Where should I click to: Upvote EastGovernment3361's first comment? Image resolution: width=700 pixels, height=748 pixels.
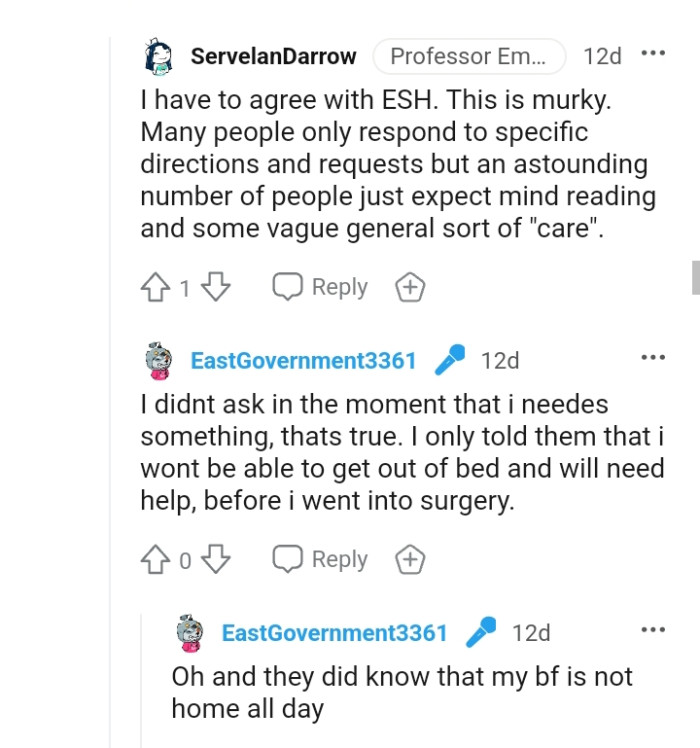(x=155, y=560)
